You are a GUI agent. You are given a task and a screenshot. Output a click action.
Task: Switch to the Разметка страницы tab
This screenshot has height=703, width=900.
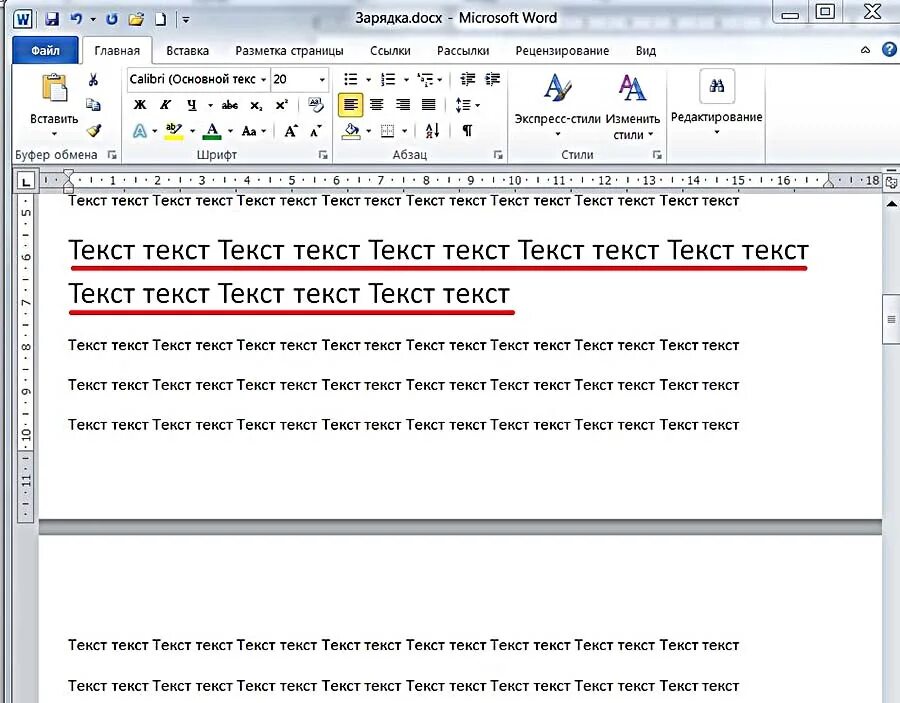pos(289,51)
